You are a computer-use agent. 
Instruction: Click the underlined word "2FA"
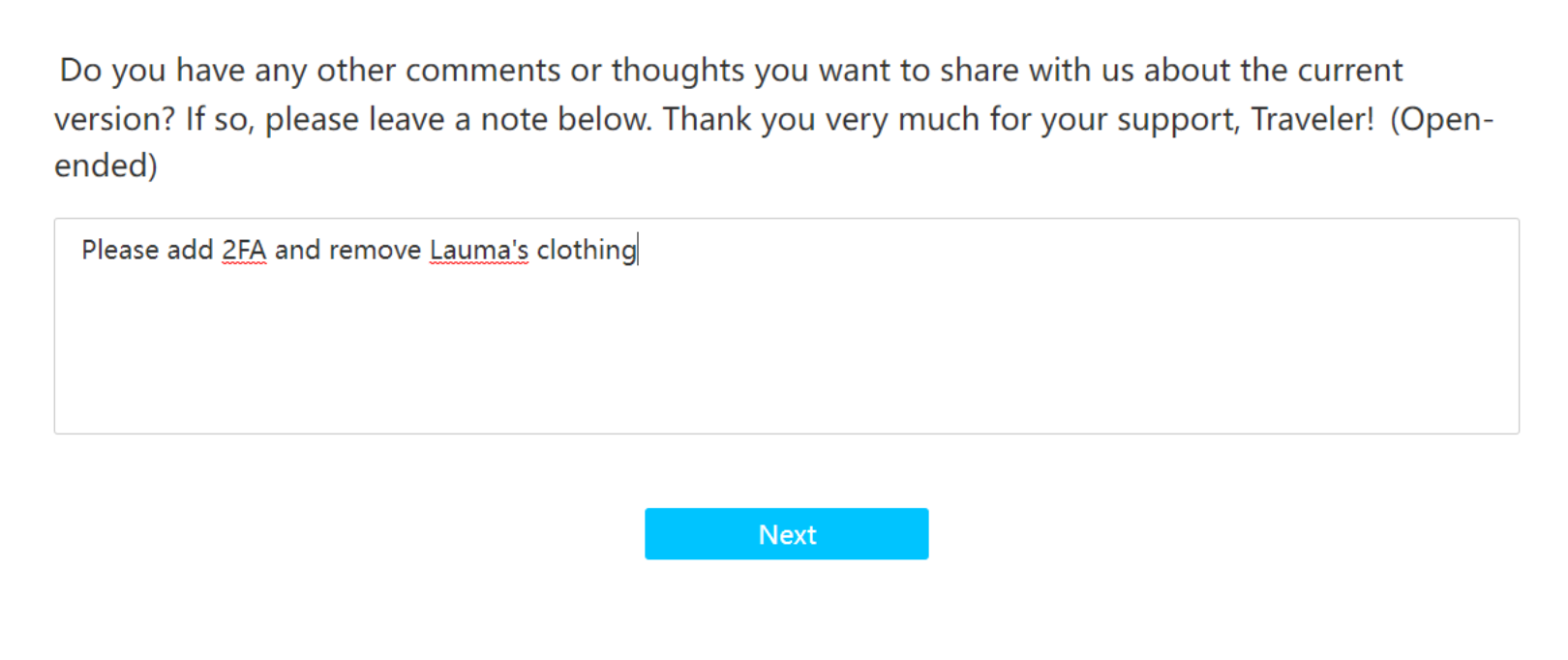[244, 250]
